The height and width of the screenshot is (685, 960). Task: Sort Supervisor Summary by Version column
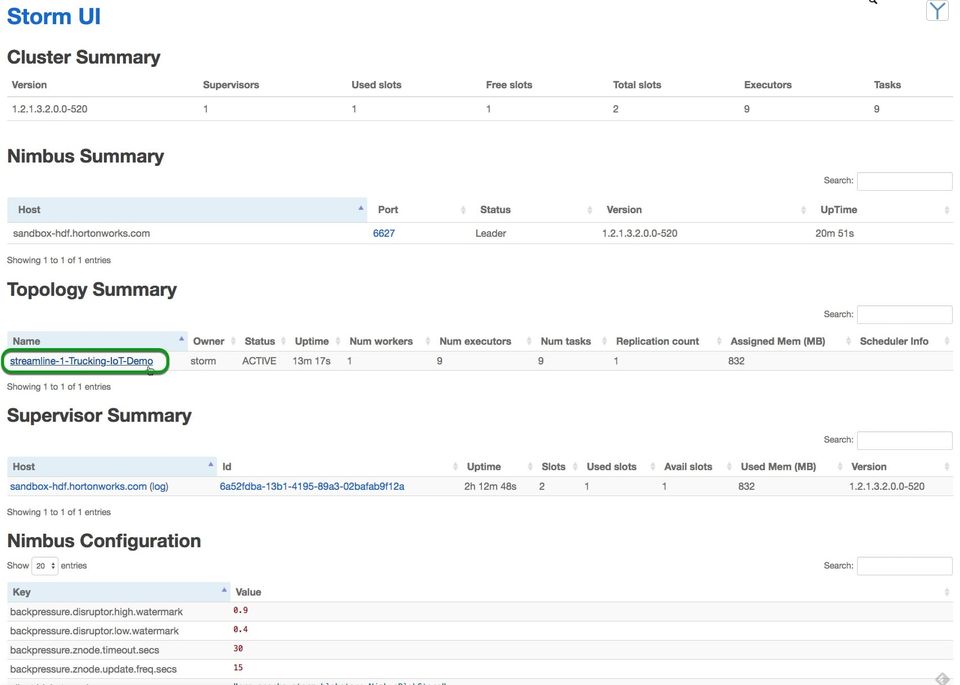(899, 466)
